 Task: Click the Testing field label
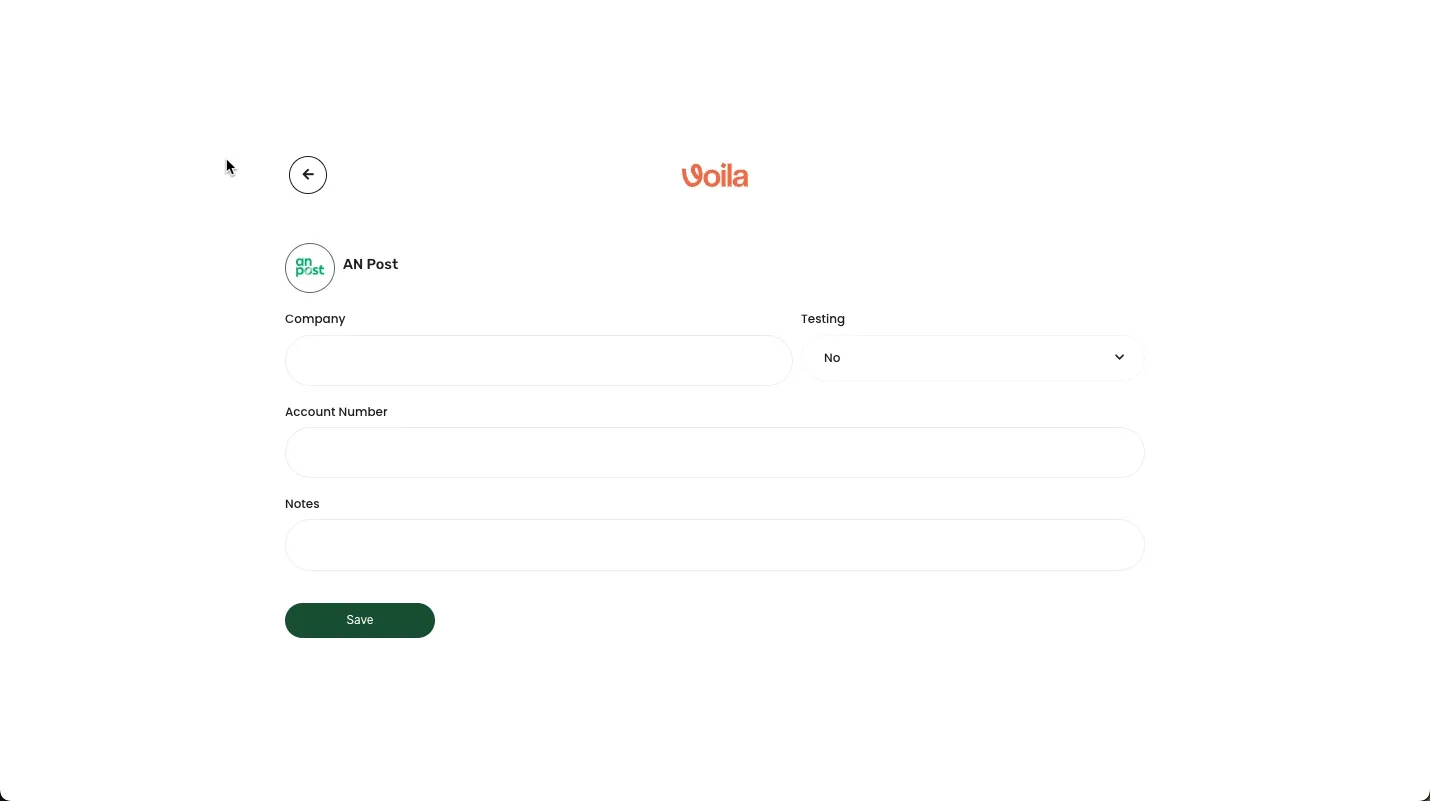pyautogui.click(x=823, y=319)
